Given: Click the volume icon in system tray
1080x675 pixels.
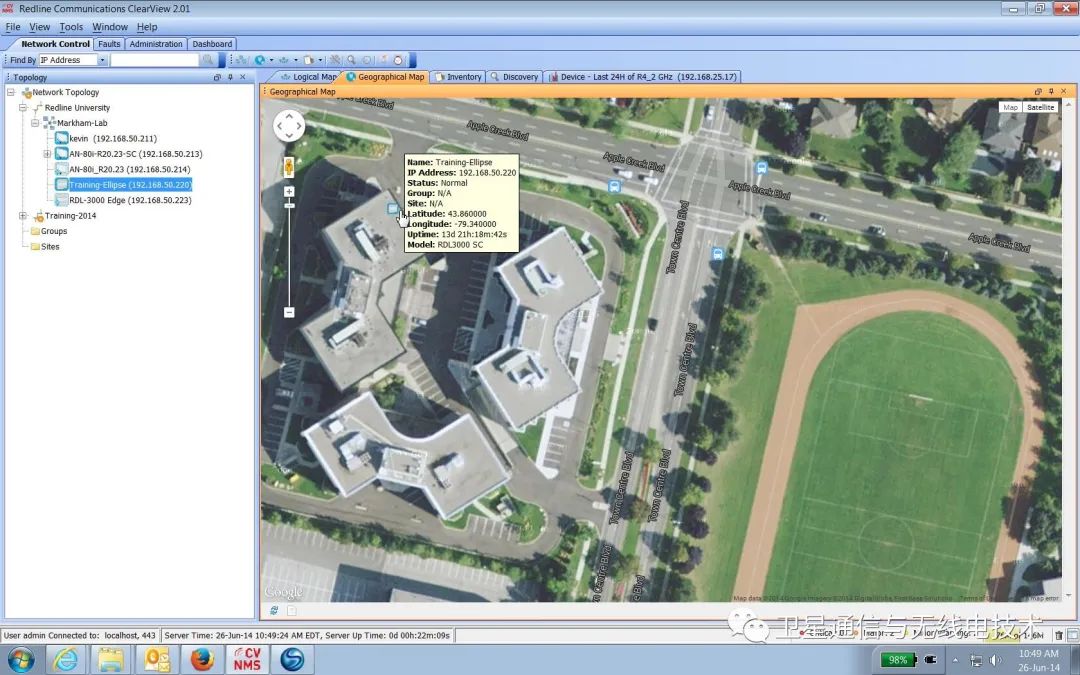Looking at the screenshot, I should [x=996, y=660].
